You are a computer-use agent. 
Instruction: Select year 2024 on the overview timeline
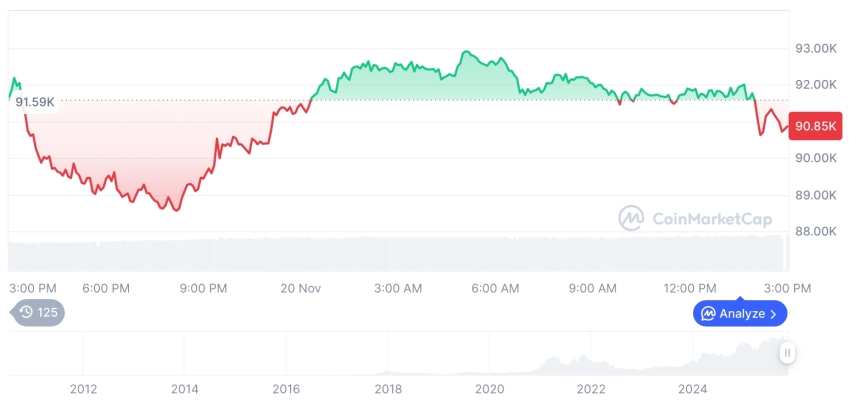693,389
